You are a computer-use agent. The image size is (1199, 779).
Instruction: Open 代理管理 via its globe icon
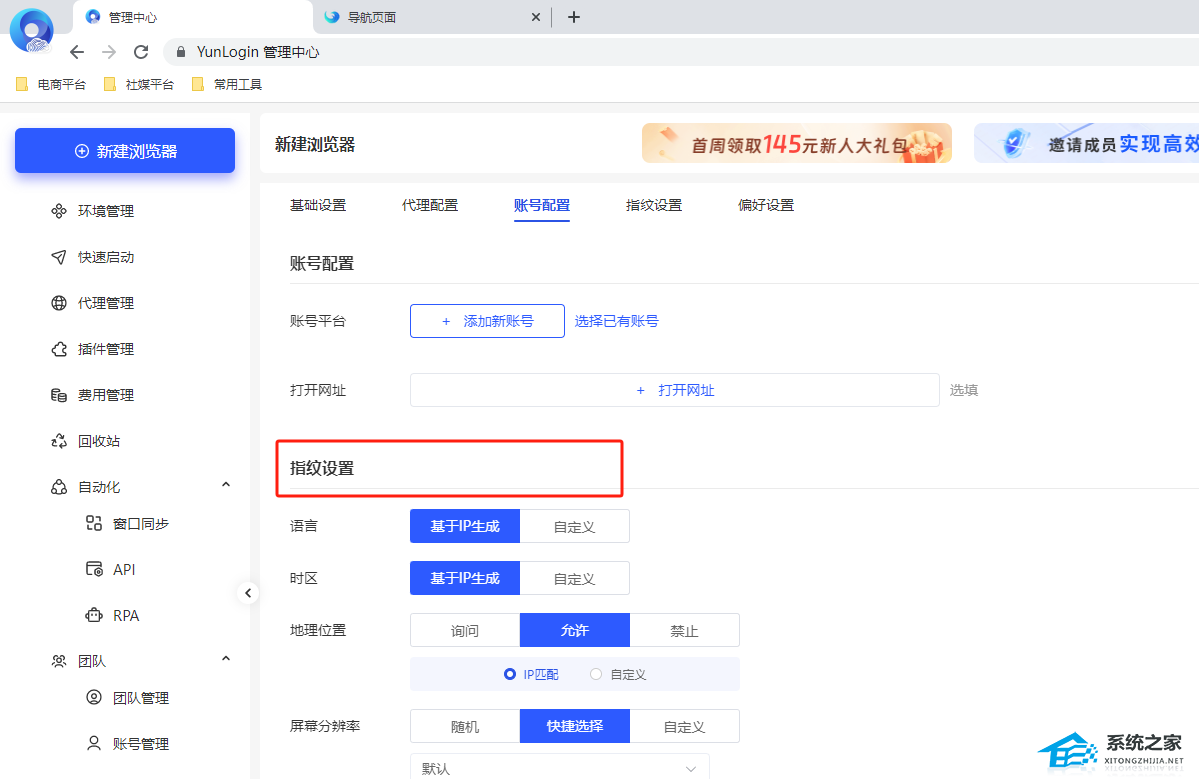pos(59,303)
